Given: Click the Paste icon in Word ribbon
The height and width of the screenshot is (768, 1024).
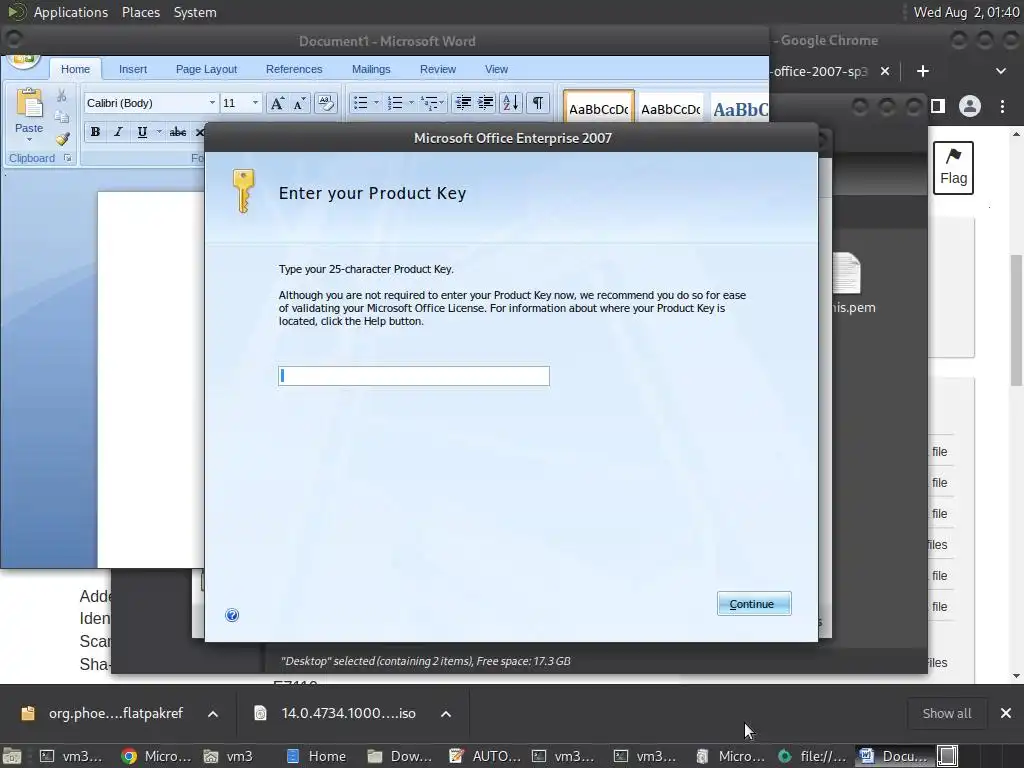Looking at the screenshot, I should point(29,103).
